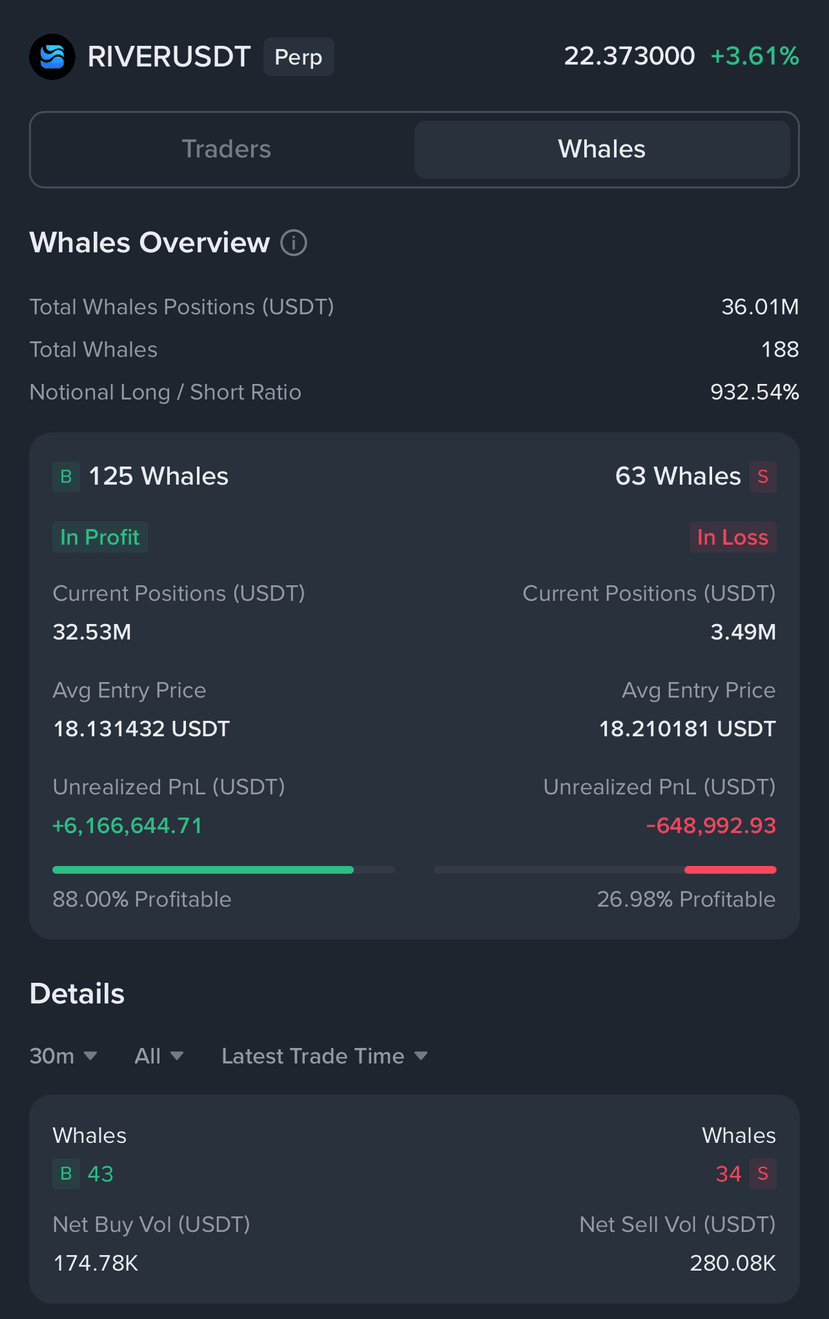Image resolution: width=829 pixels, height=1319 pixels.
Task: Tap the RIVER coin logo icon
Action: 52,57
